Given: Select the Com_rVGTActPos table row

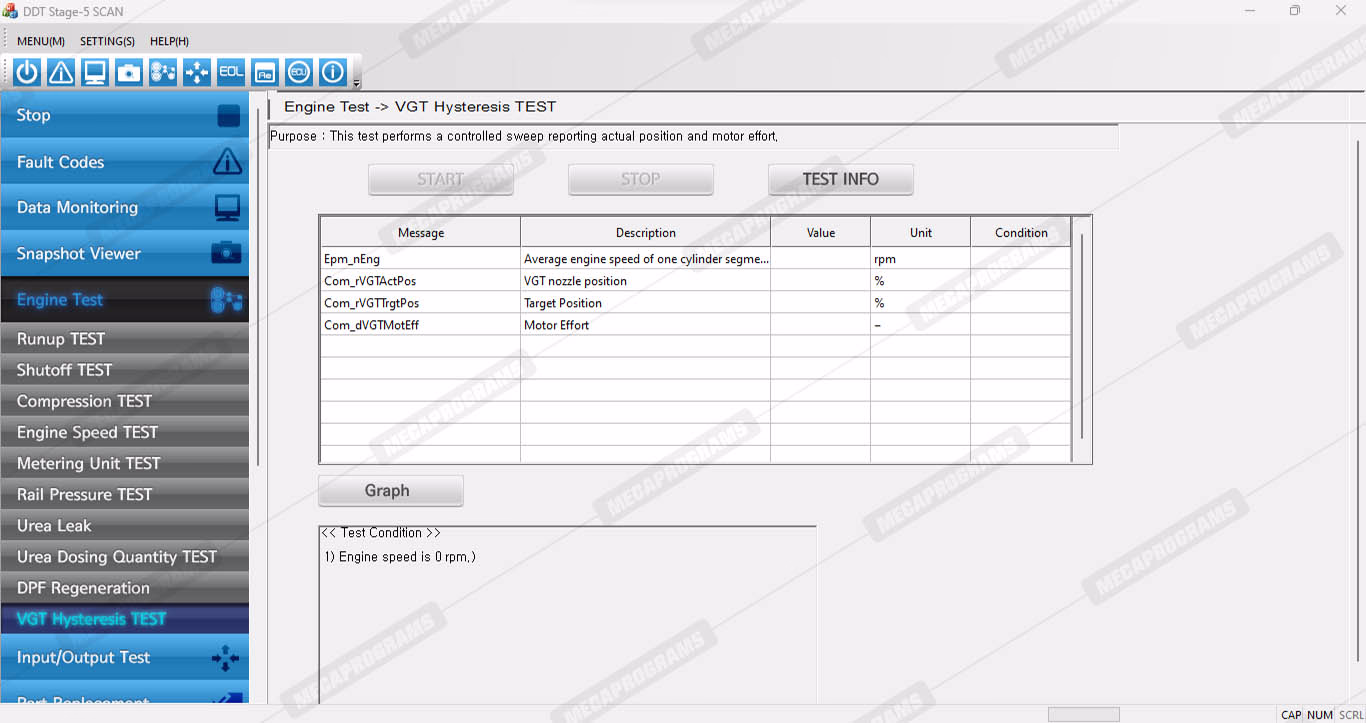Looking at the screenshot, I should pos(420,281).
